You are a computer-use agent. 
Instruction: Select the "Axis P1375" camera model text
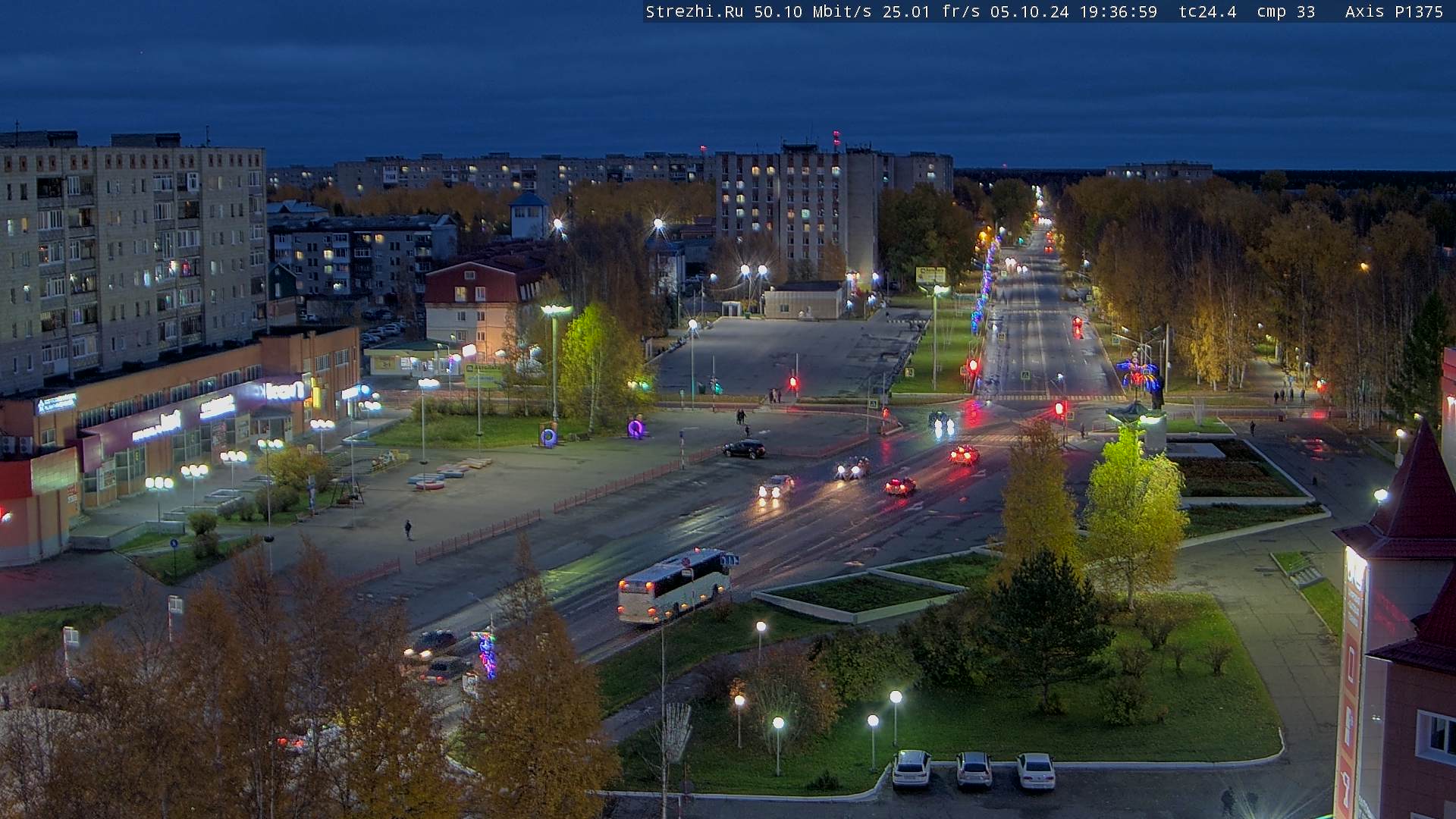click(1394, 12)
